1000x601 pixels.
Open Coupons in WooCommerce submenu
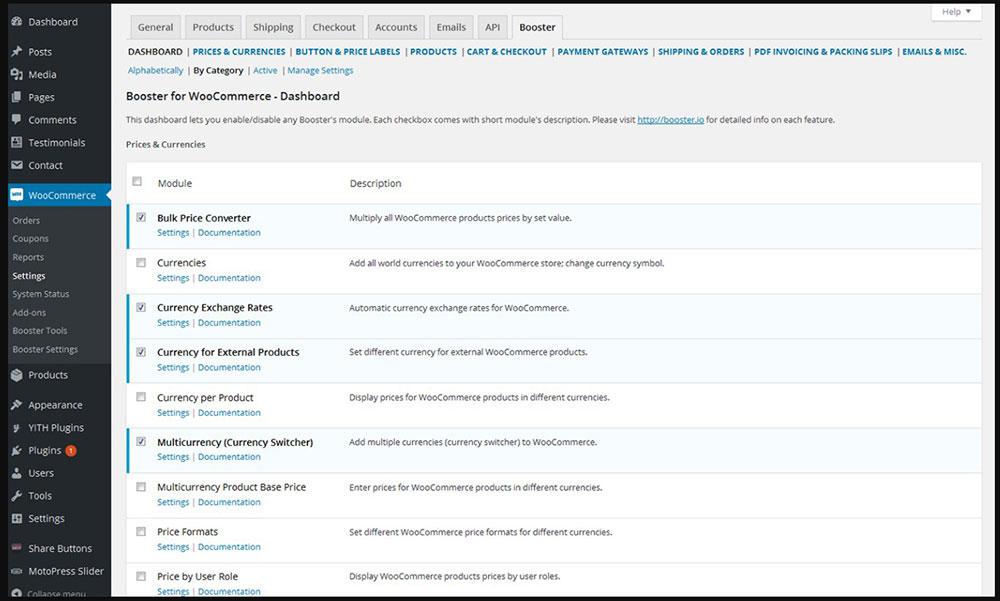tap(31, 239)
